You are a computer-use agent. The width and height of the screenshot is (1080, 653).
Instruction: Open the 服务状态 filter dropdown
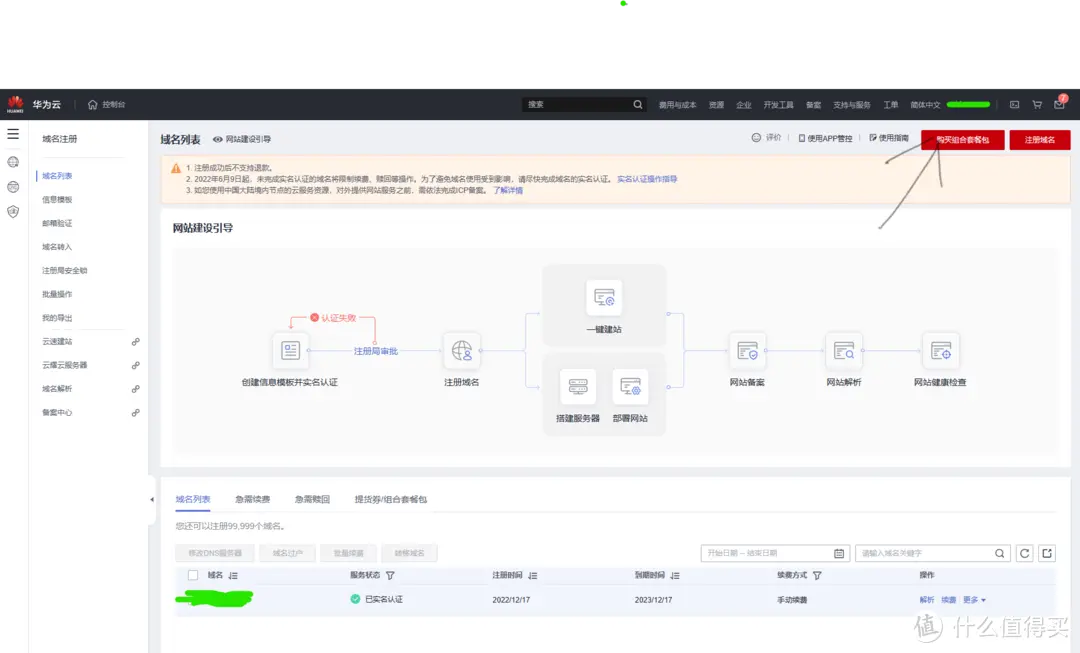pos(390,576)
